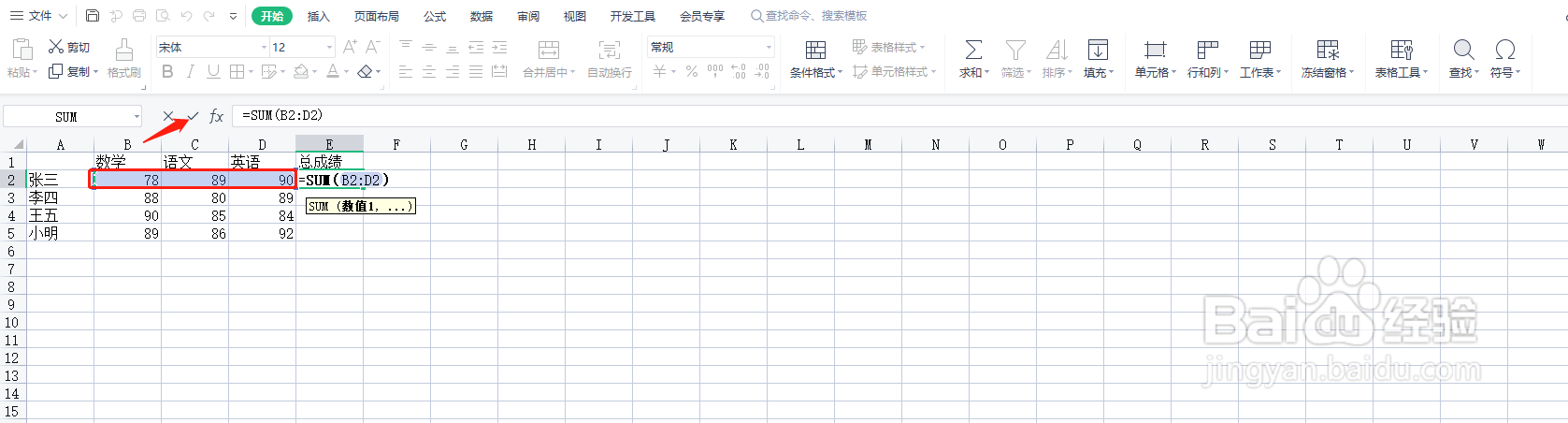
Task: Confirm formula with the checkmark icon
Action: (193, 116)
